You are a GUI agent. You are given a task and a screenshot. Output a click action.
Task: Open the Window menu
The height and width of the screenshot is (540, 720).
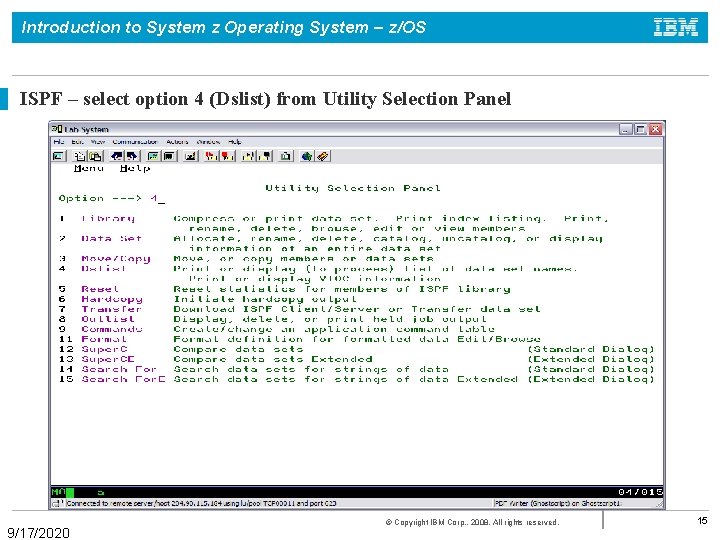pyautogui.click(x=208, y=142)
